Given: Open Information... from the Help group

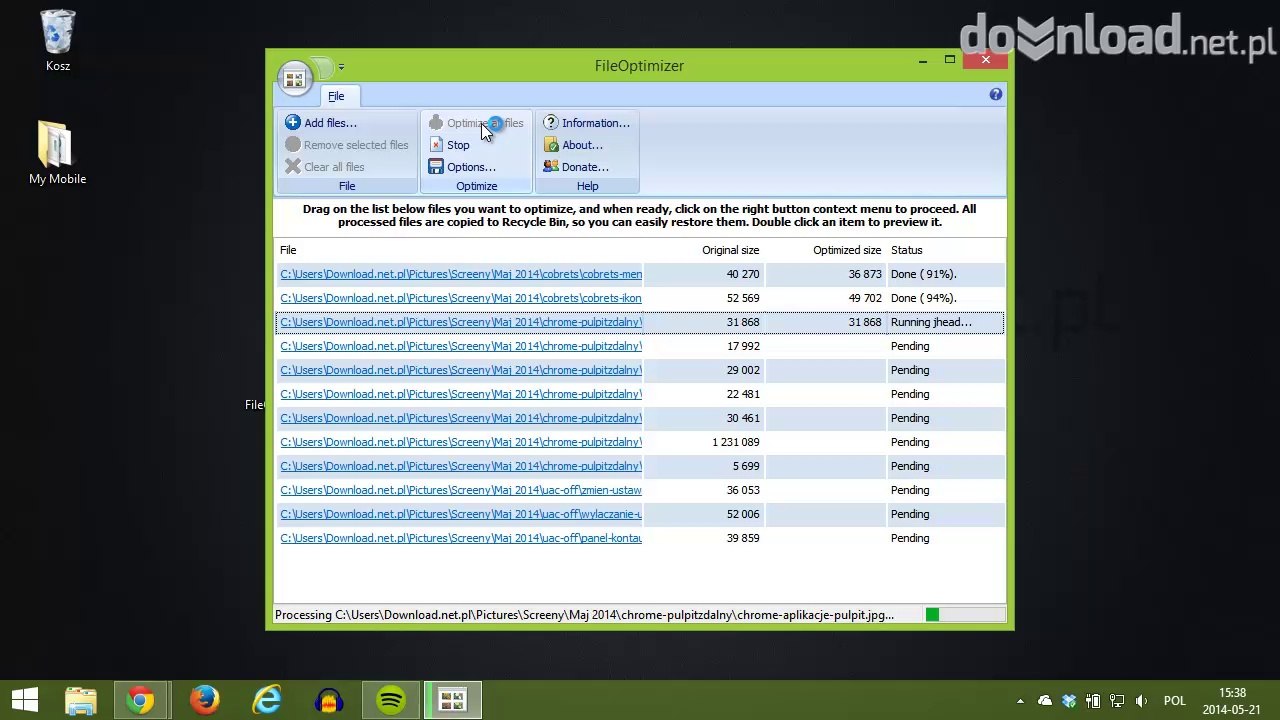Looking at the screenshot, I should point(586,123).
